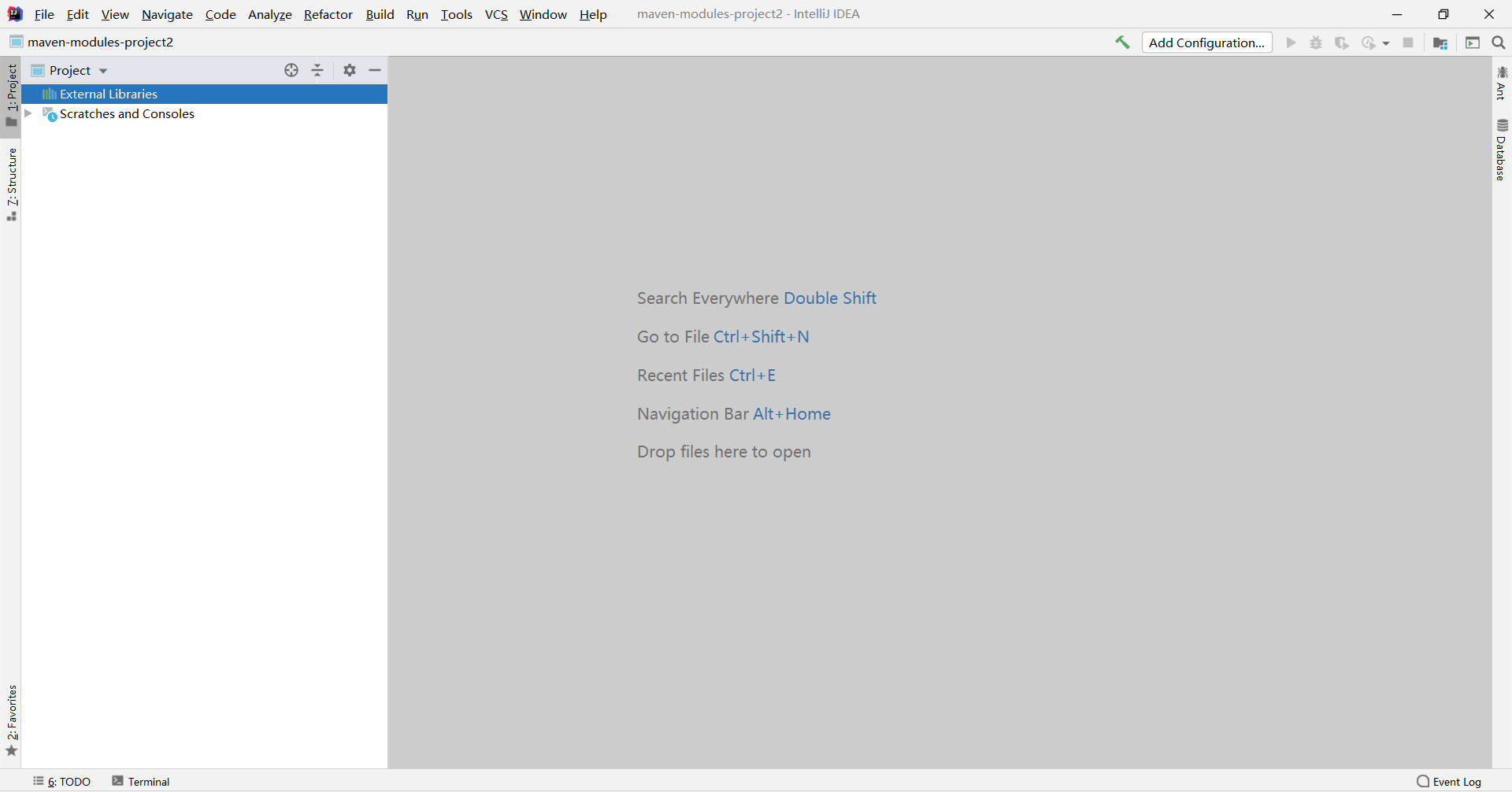Open the Edit menu
Screen dimensions: 1512x792
click(x=78, y=14)
